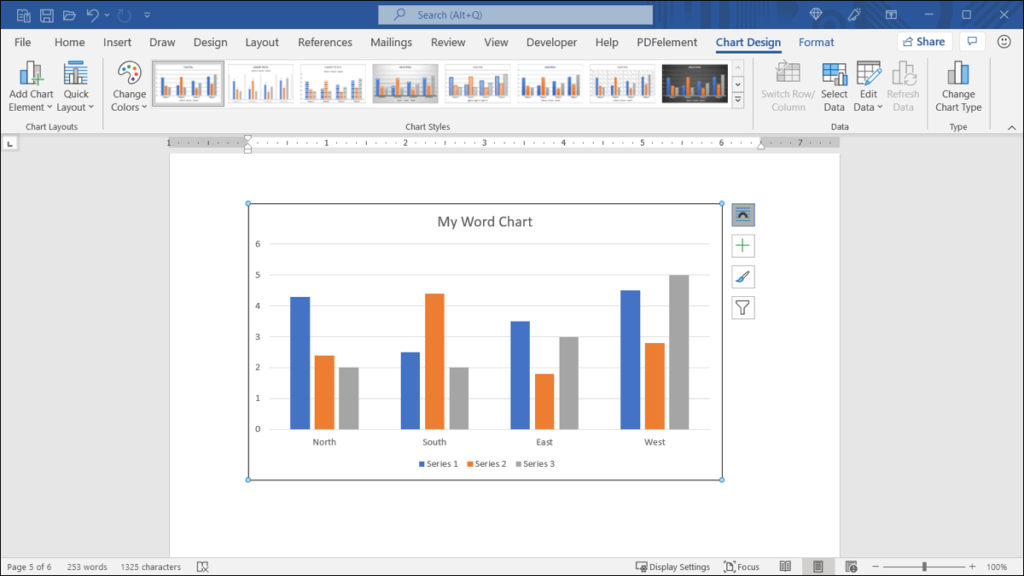This screenshot has width=1024, height=576.
Task: Toggle proofing errors check in status bar
Action: coord(201,566)
